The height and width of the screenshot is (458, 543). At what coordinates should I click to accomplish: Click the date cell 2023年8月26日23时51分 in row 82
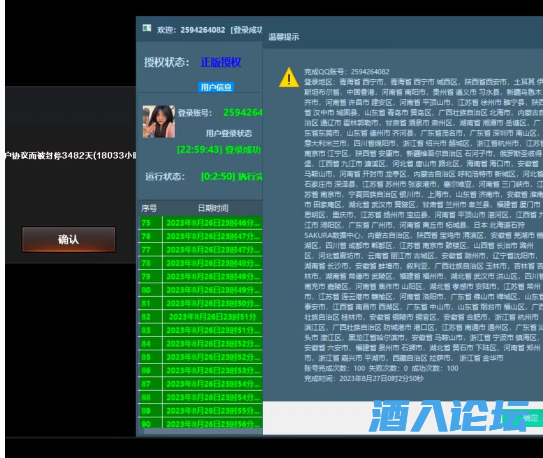point(212,317)
